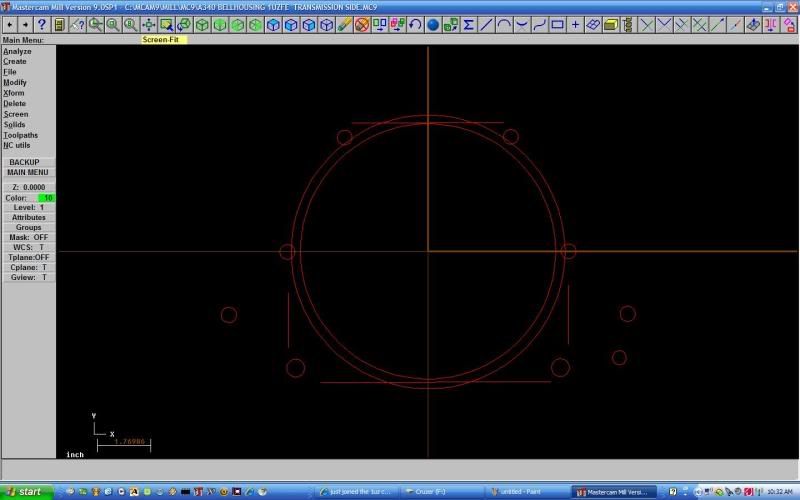
Task: Switch to the untitled - Paint taskbar window
Action: click(527, 492)
